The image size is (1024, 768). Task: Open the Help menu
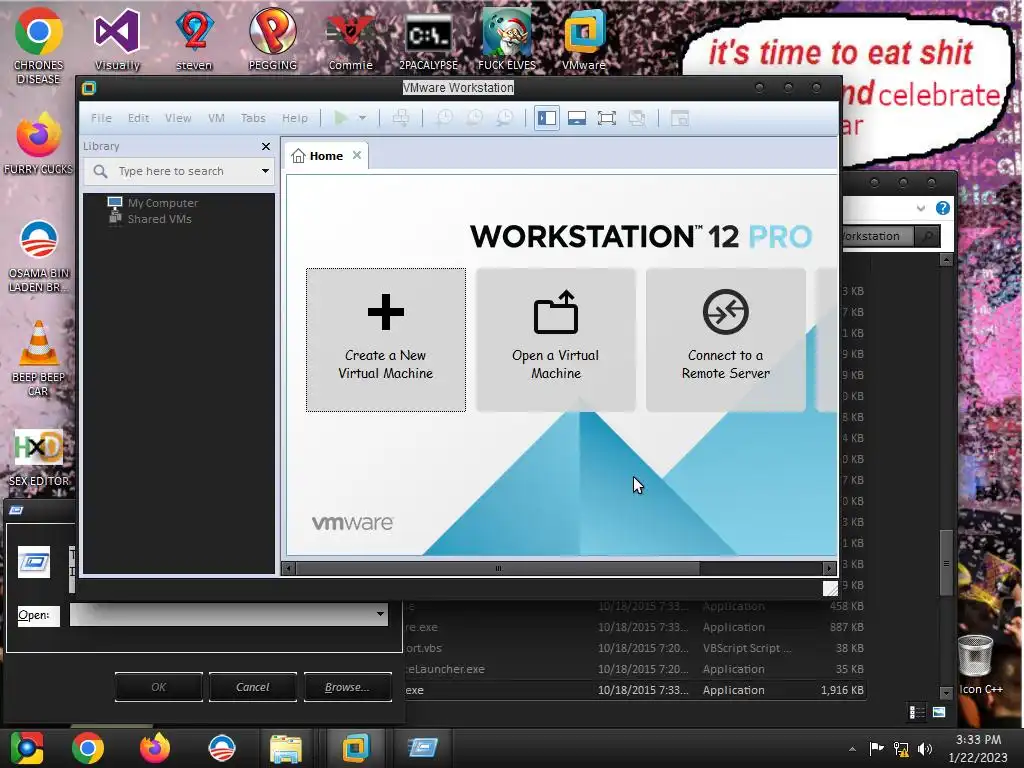pos(295,118)
